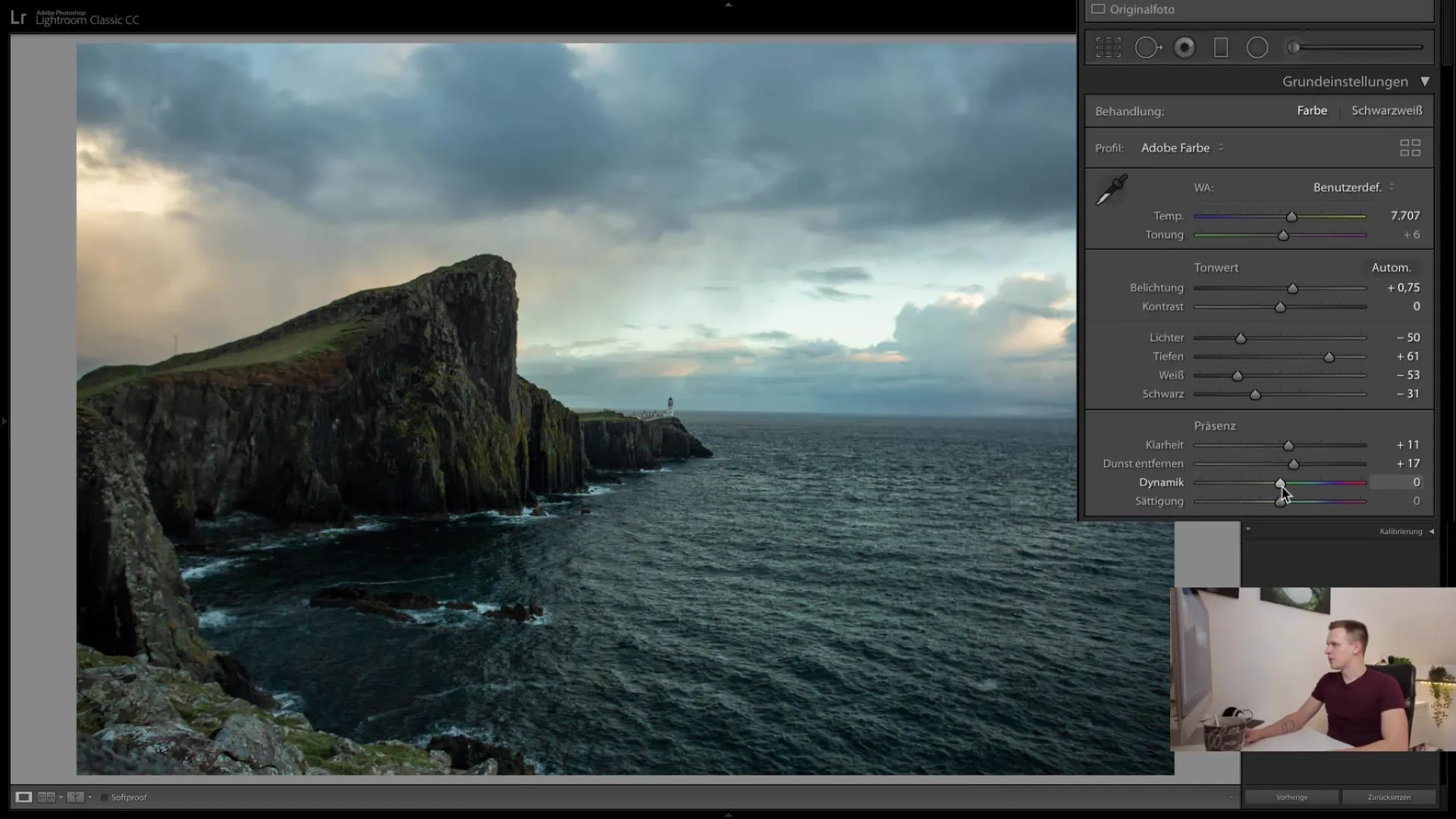Viewport: 1456px width, 819px height.
Task: Edit the Weiß value -53
Action: pos(1408,375)
